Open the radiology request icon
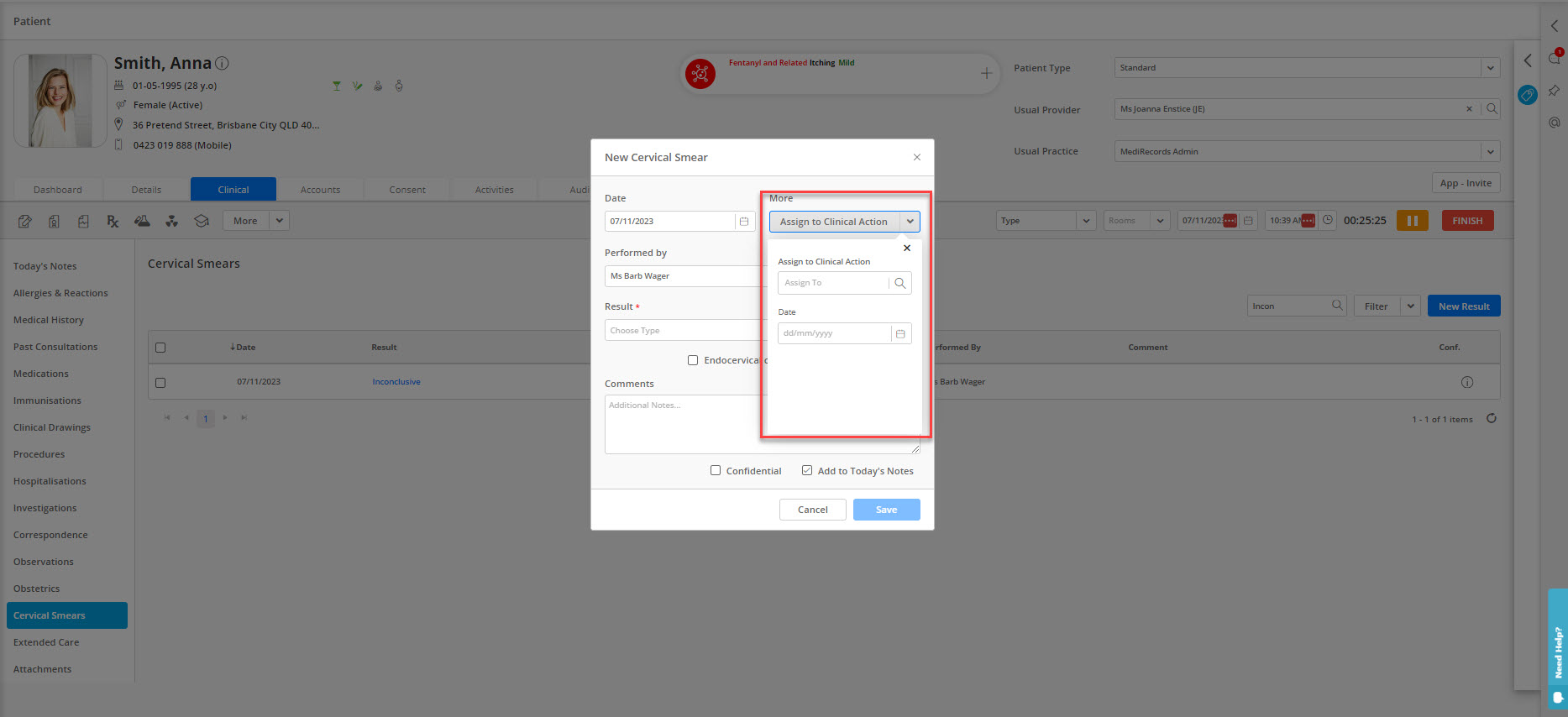The width and height of the screenshot is (1568, 717). click(x=171, y=221)
